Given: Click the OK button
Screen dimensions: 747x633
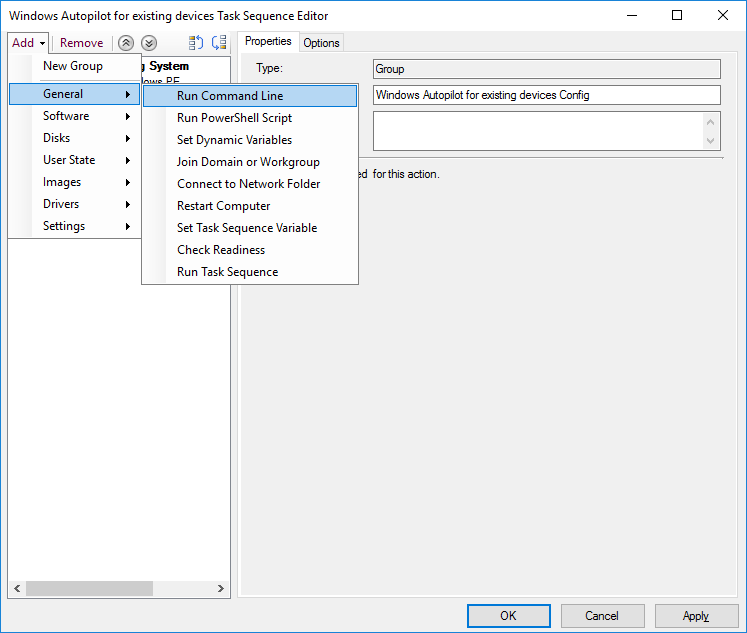Looking at the screenshot, I should click(x=508, y=616).
